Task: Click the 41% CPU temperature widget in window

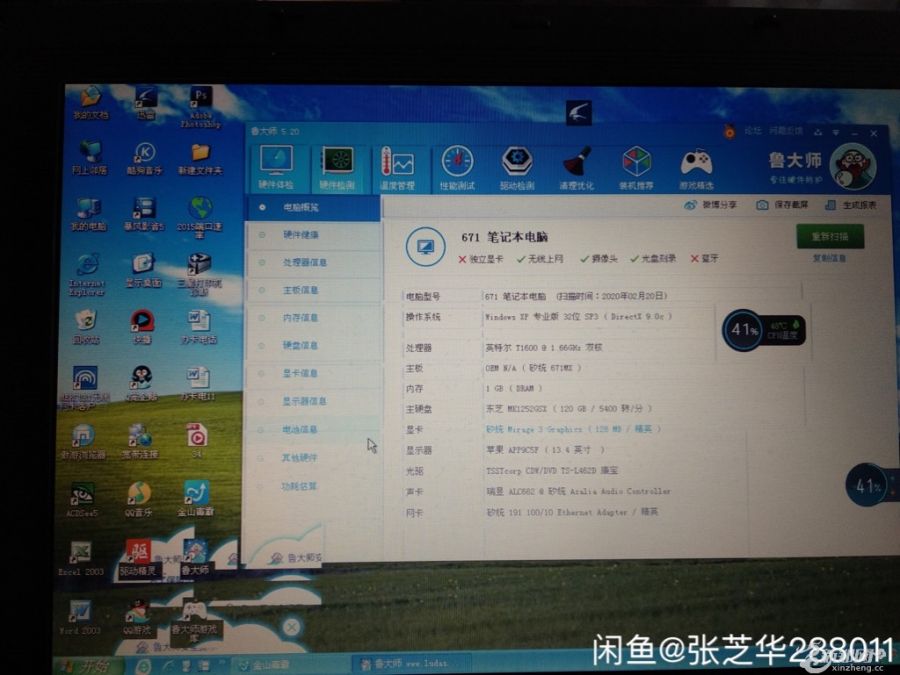Action: [764, 330]
